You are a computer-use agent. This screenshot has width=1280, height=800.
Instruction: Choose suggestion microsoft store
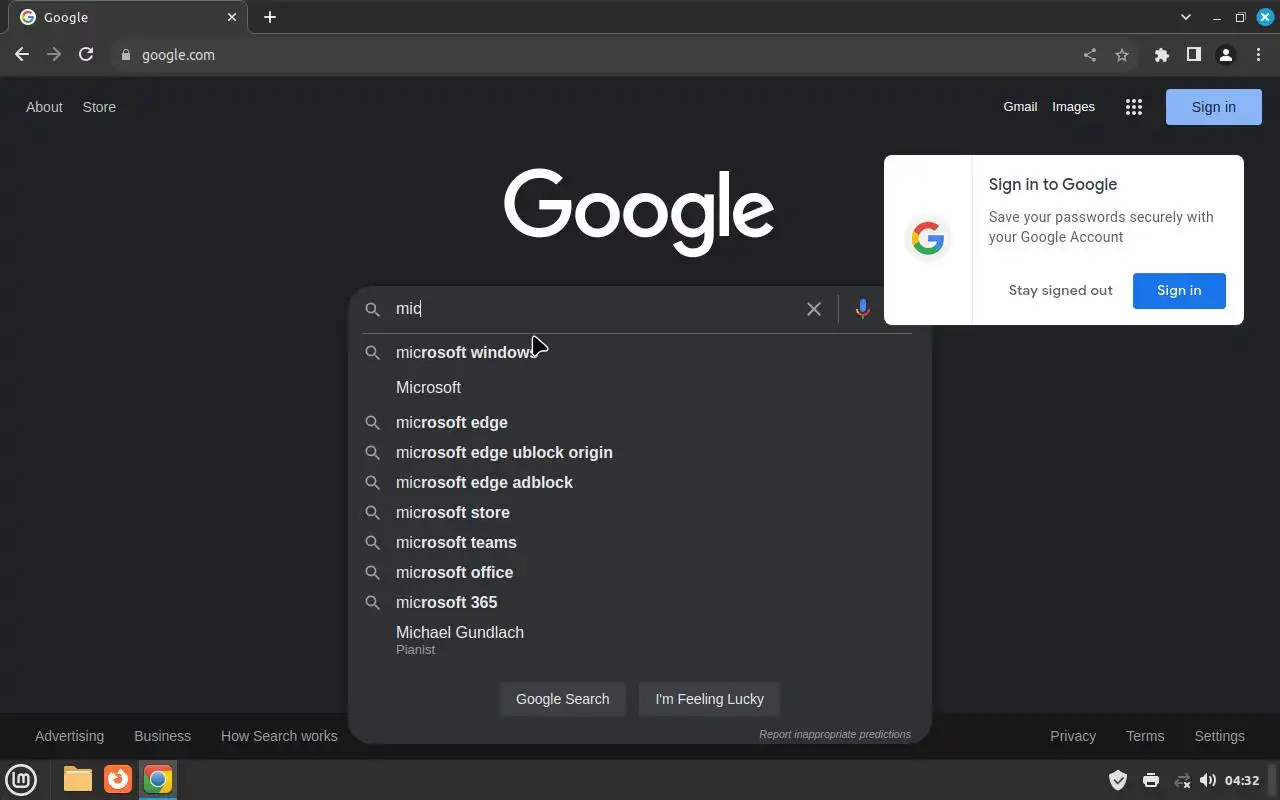pos(640,512)
